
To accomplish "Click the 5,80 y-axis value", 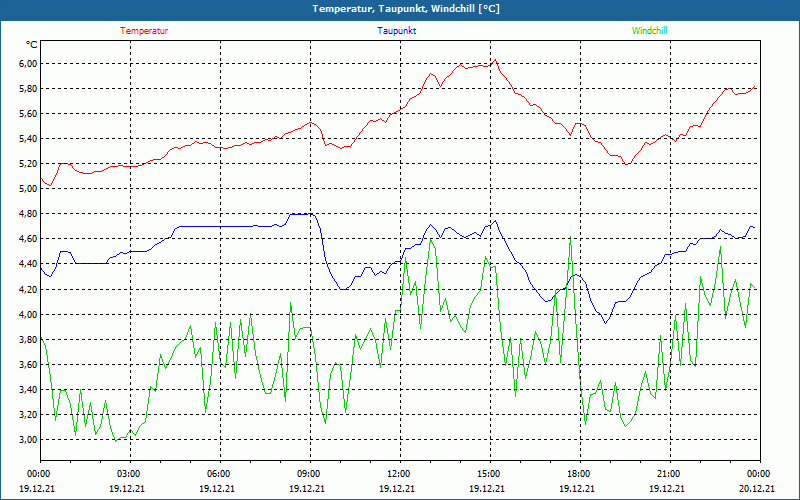I will pos(28,89).
